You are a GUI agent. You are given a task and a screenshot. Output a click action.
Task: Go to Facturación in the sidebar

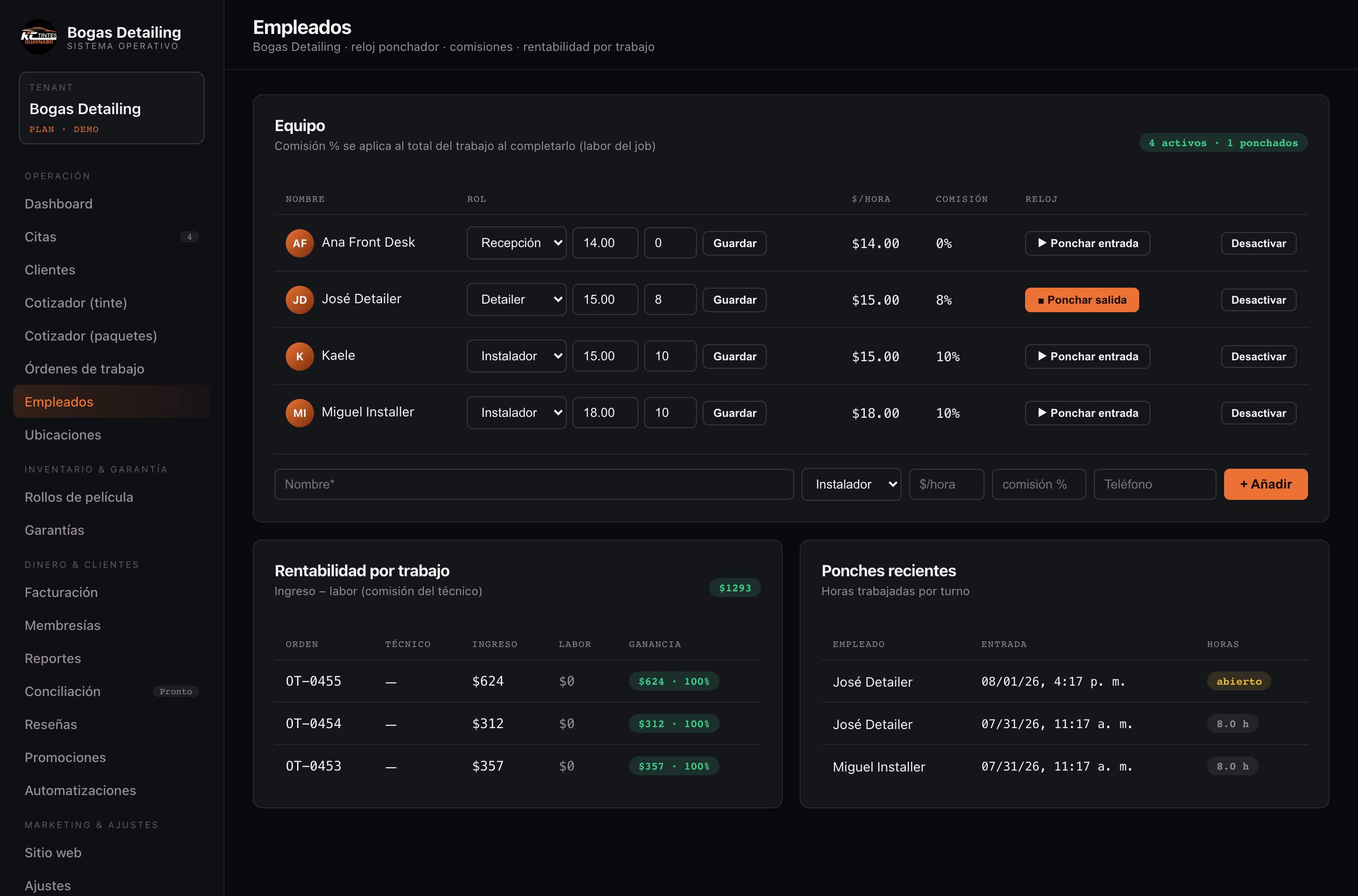tap(61, 592)
